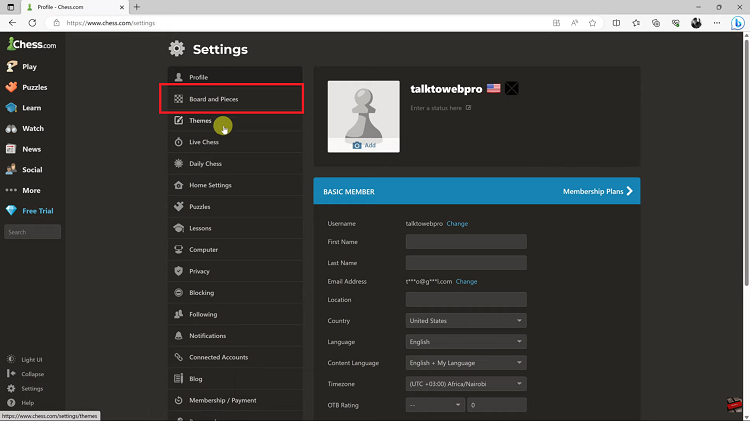Image resolution: width=750 pixels, height=421 pixels.
Task: Open the Themes settings tab
Action: [x=235, y=121]
